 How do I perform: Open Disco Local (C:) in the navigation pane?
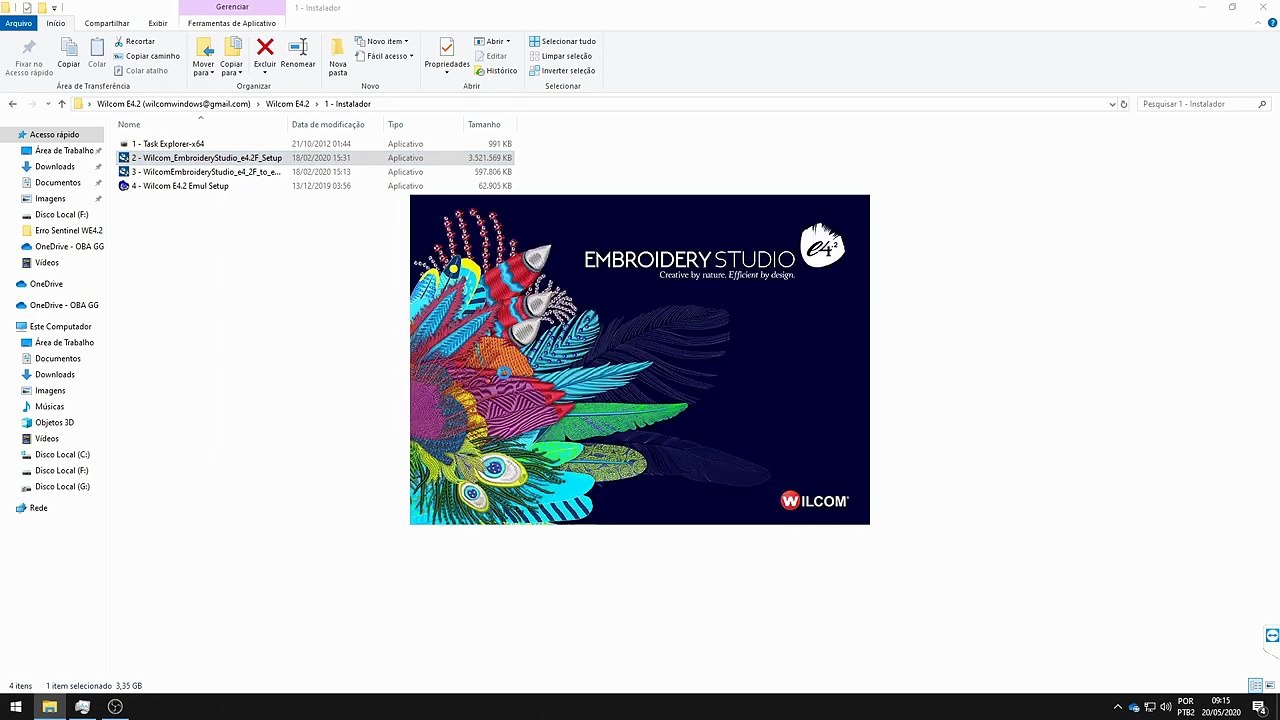(62, 455)
